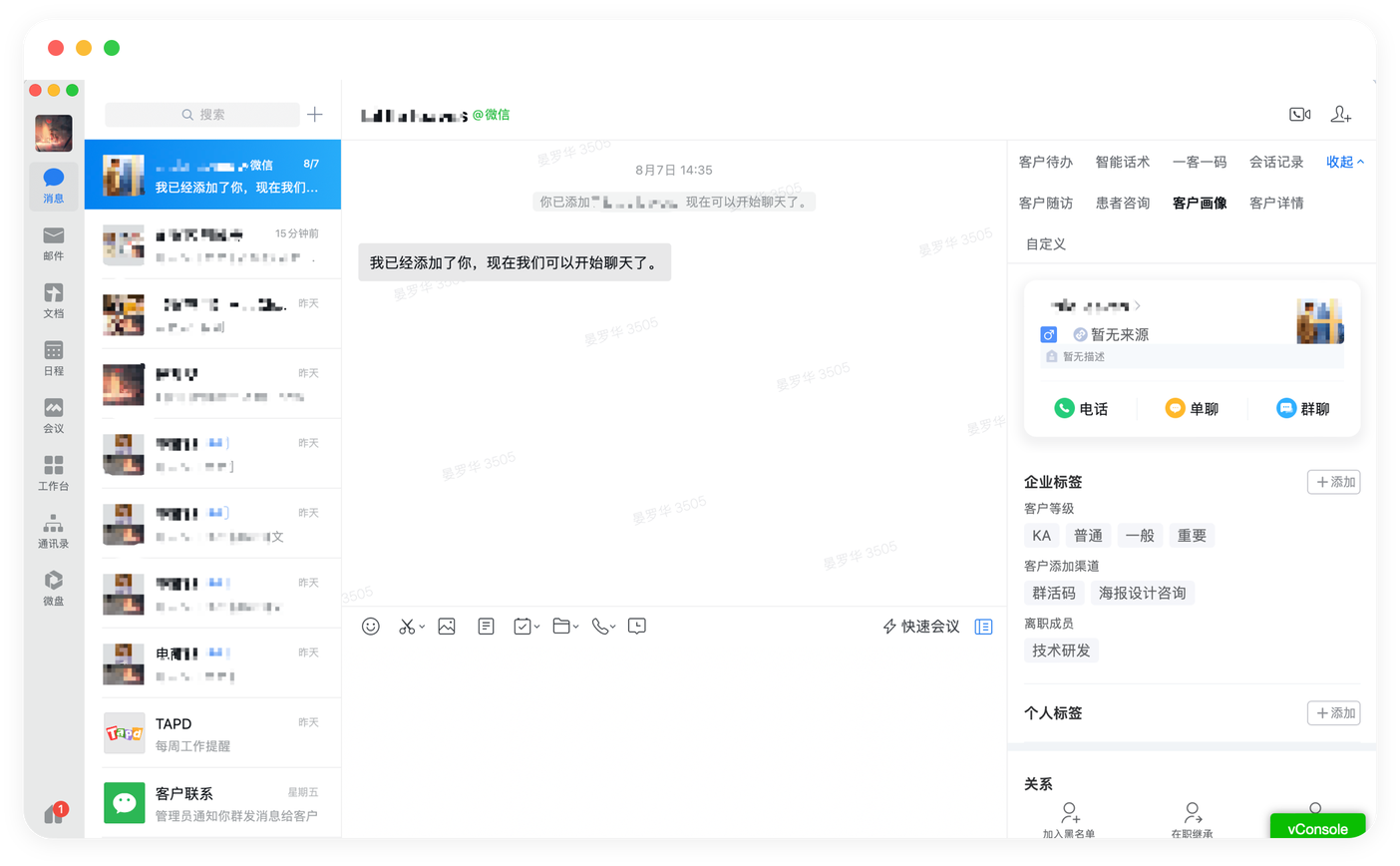Click the image picker icon in chat toolbar
This screenshot has height=866, width=1400.
pyautogui.click(x=447, y=627)
